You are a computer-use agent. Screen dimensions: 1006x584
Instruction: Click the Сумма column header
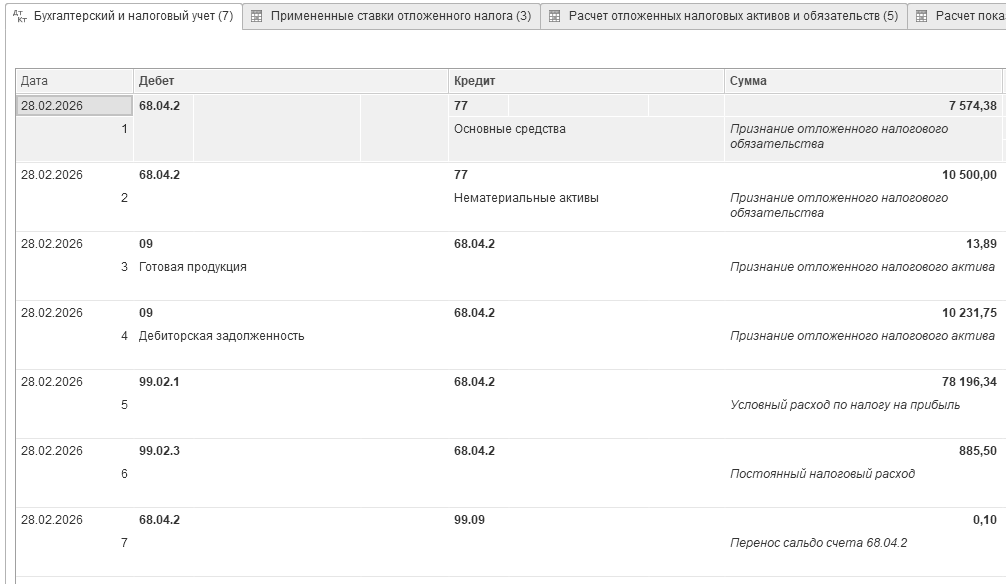point(862,81)
